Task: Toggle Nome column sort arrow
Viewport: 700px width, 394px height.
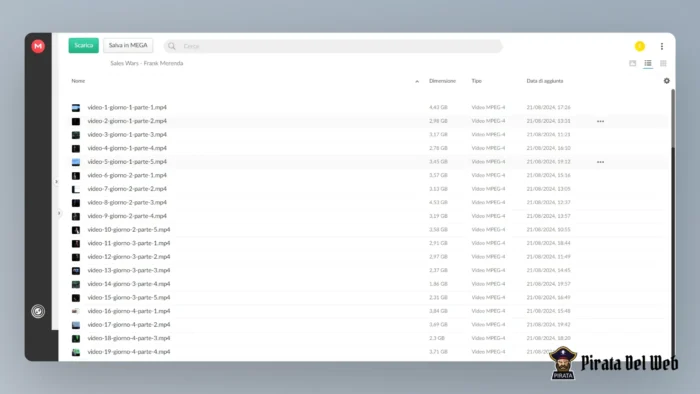Action: point(417,81)
